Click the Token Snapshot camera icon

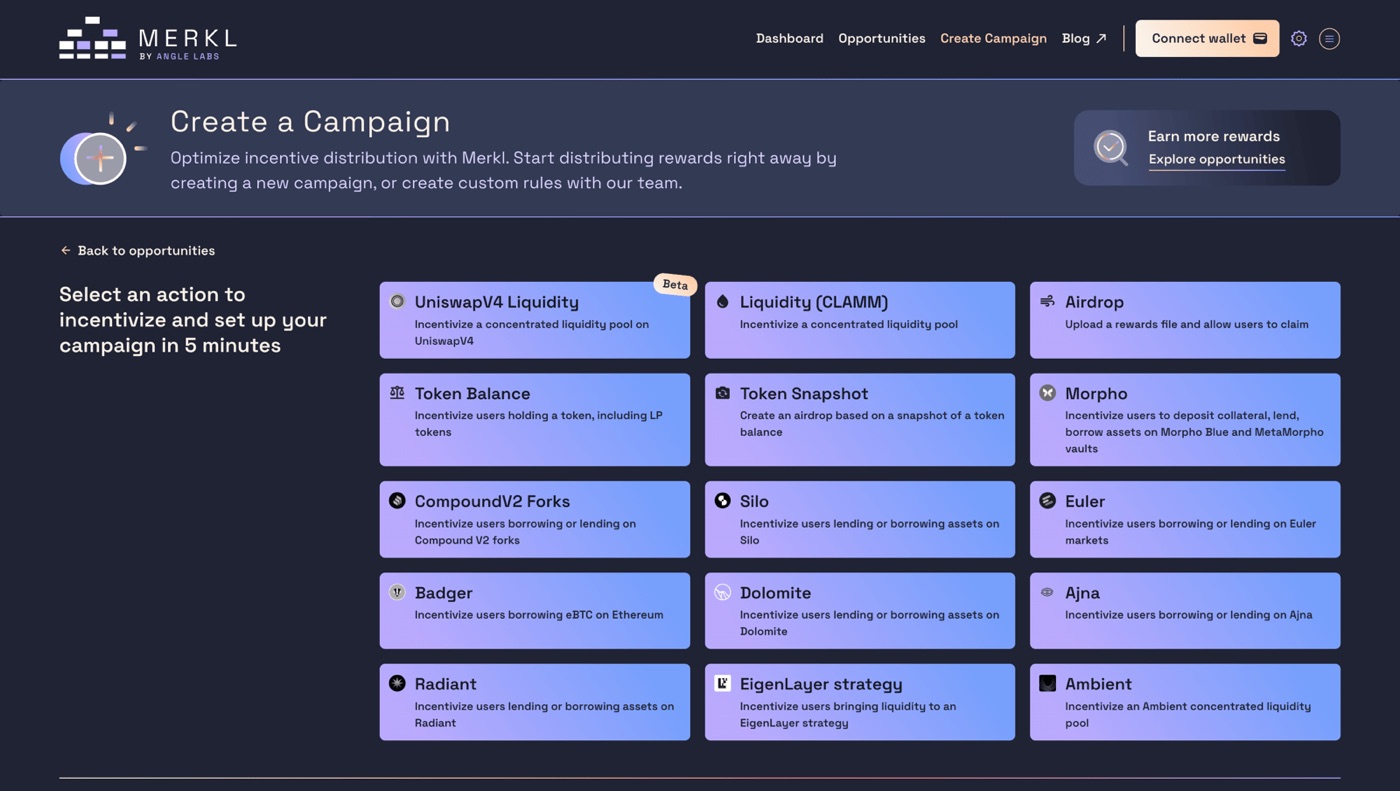722,393
